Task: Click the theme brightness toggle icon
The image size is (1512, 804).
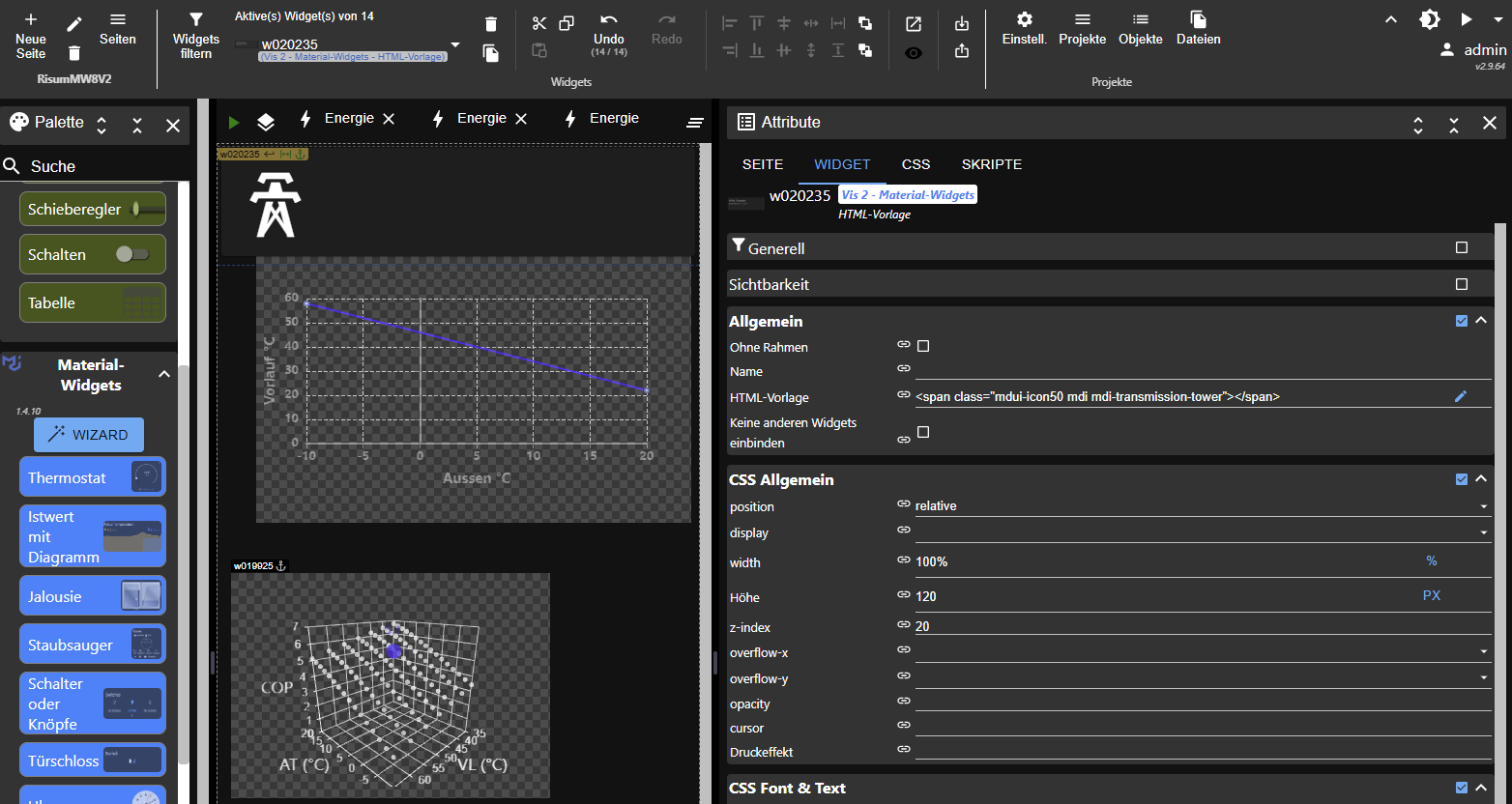Action: click(x=1429, y=20)
